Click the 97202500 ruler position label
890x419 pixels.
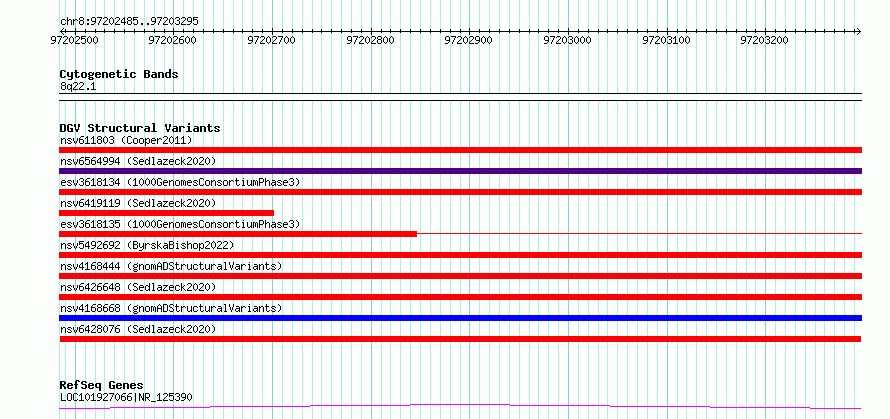[74, 40]
